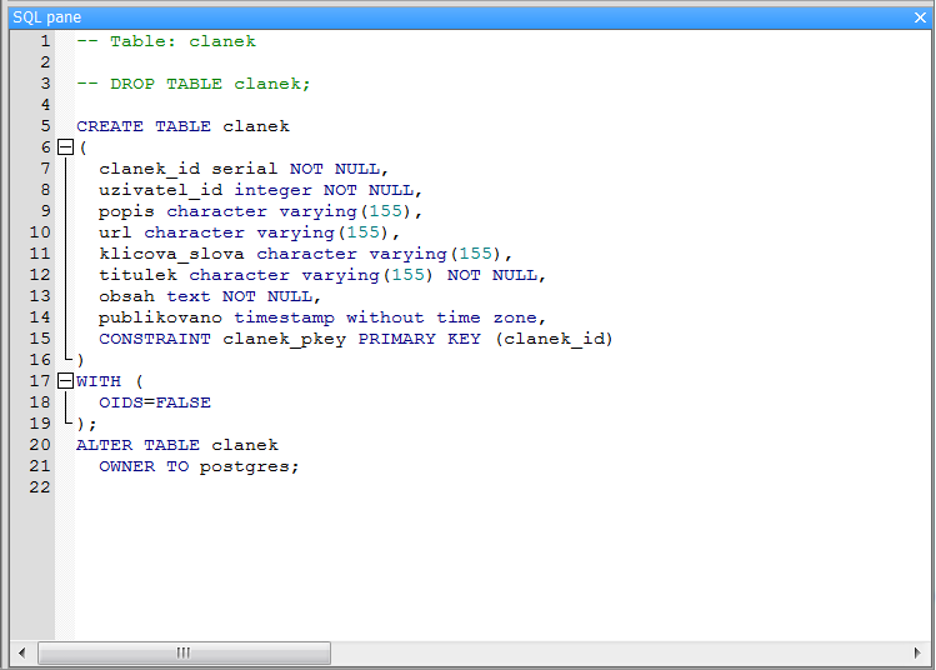
Task: Click the 'url character varying(155),' line
Action: (249, 233)
